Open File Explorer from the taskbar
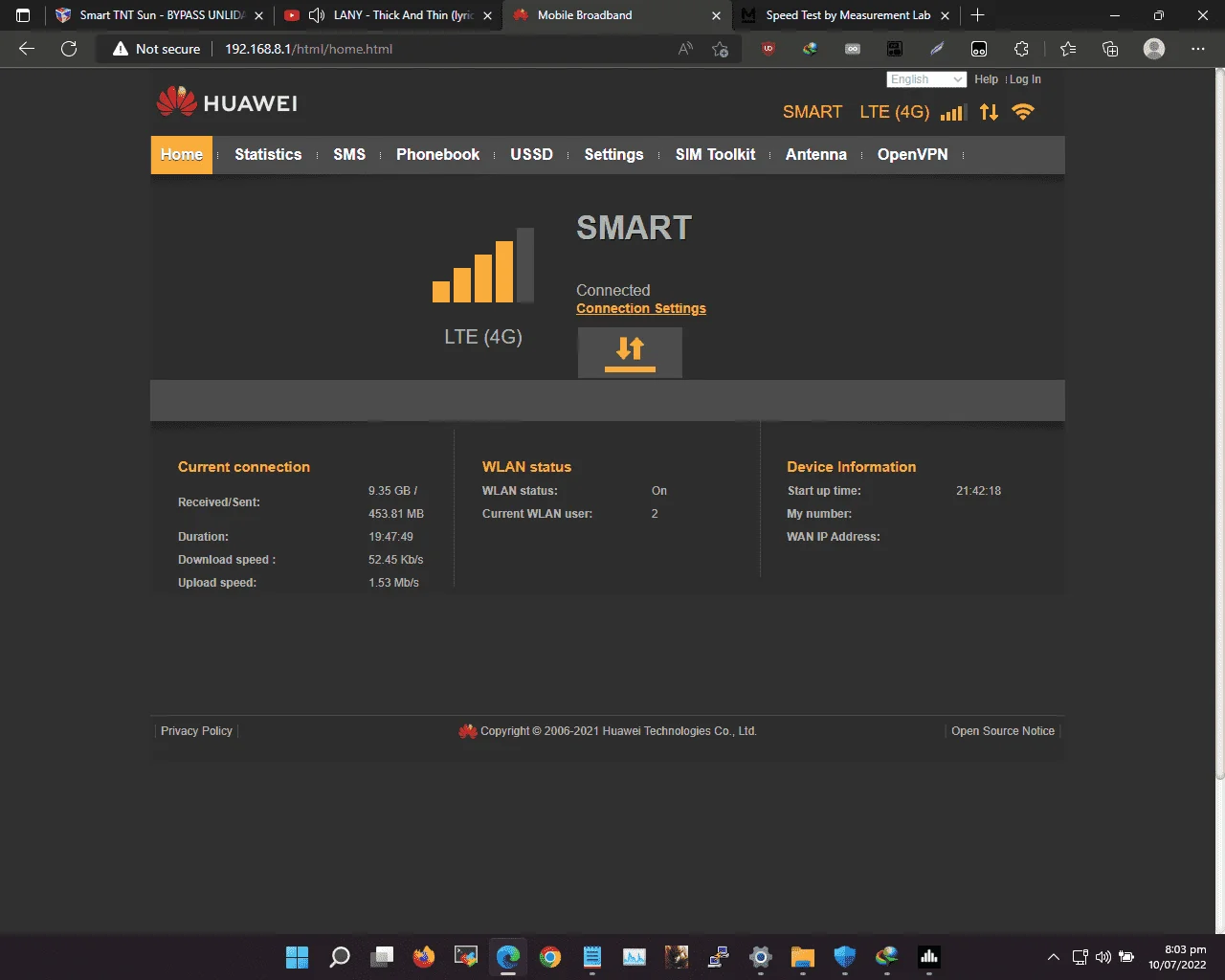Image resolution: width=1225 pixels, height=980 pixels. pyautogui.click(x=803, y=957)
